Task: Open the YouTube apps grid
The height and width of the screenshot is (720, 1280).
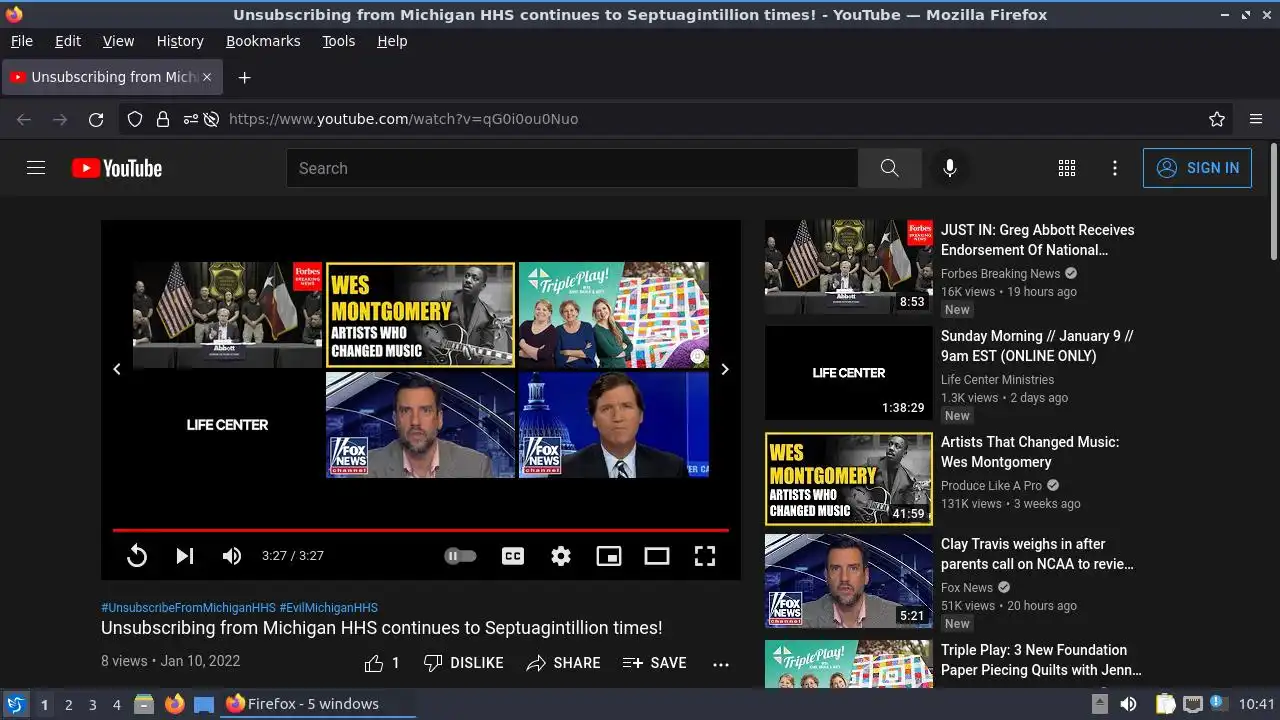Action: click(1067, 168)
